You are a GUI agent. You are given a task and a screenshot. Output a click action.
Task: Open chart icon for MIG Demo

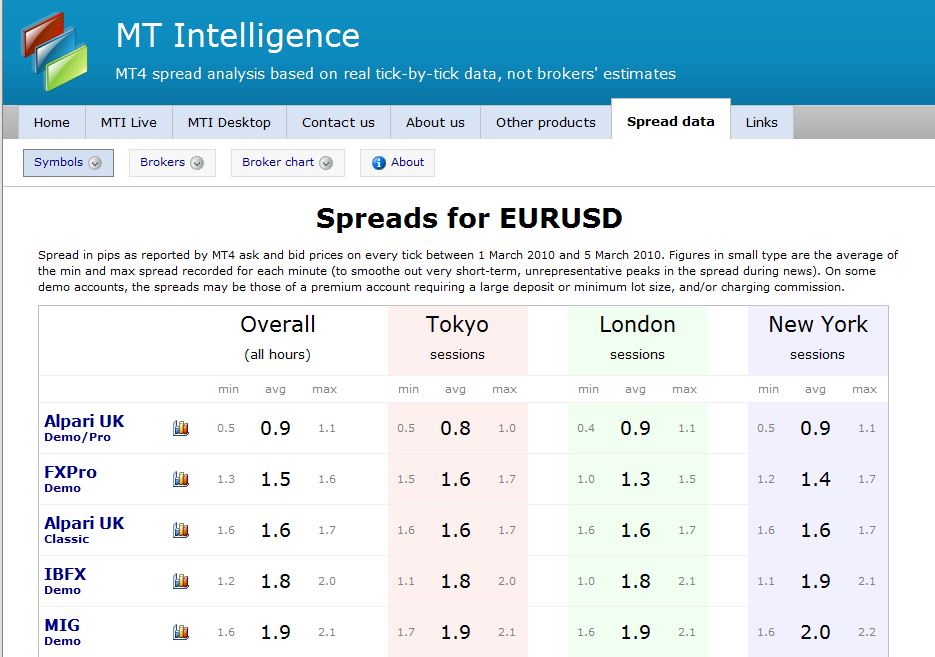pyautogui.click(x=181, y=632)
